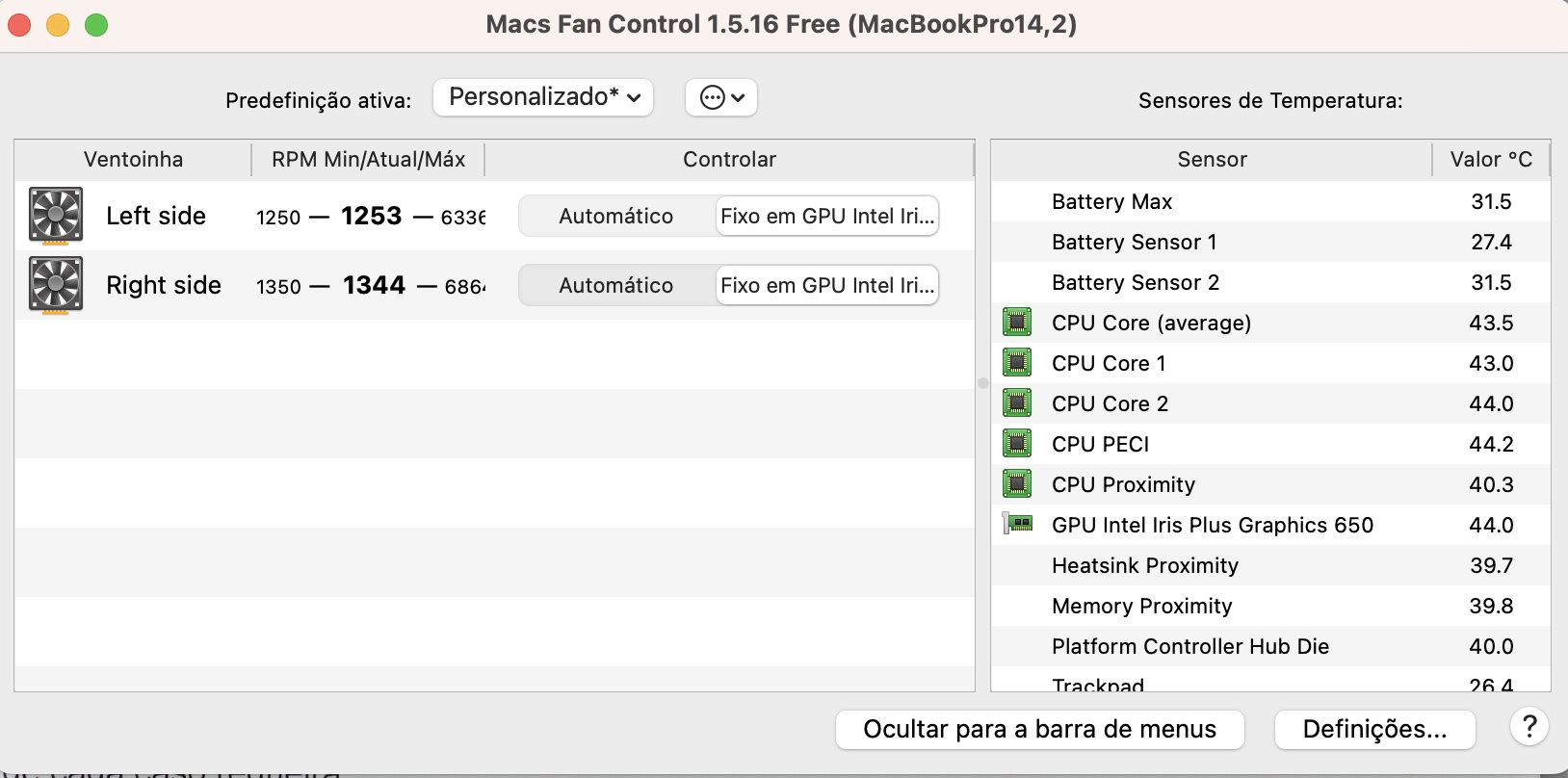Click the CPU Proximity chip icon
The image size is (1568, 778).
click(x=1017, y=483)
